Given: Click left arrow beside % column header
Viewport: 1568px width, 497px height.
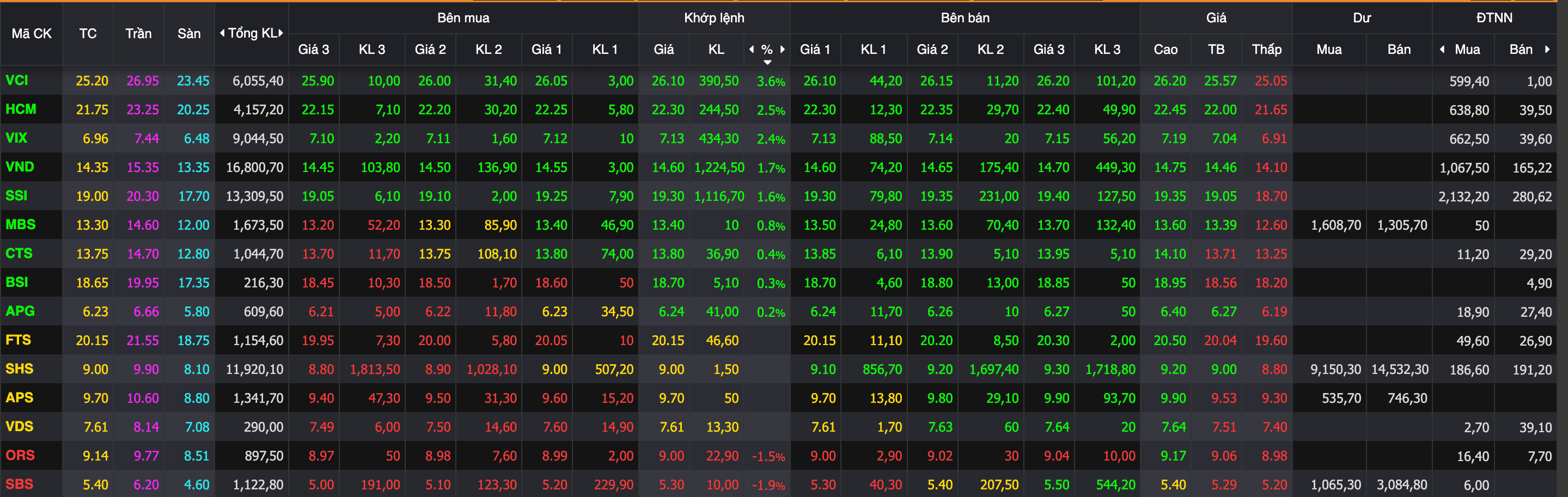Looking at the screenshot, I should click(x=752, y=50).
